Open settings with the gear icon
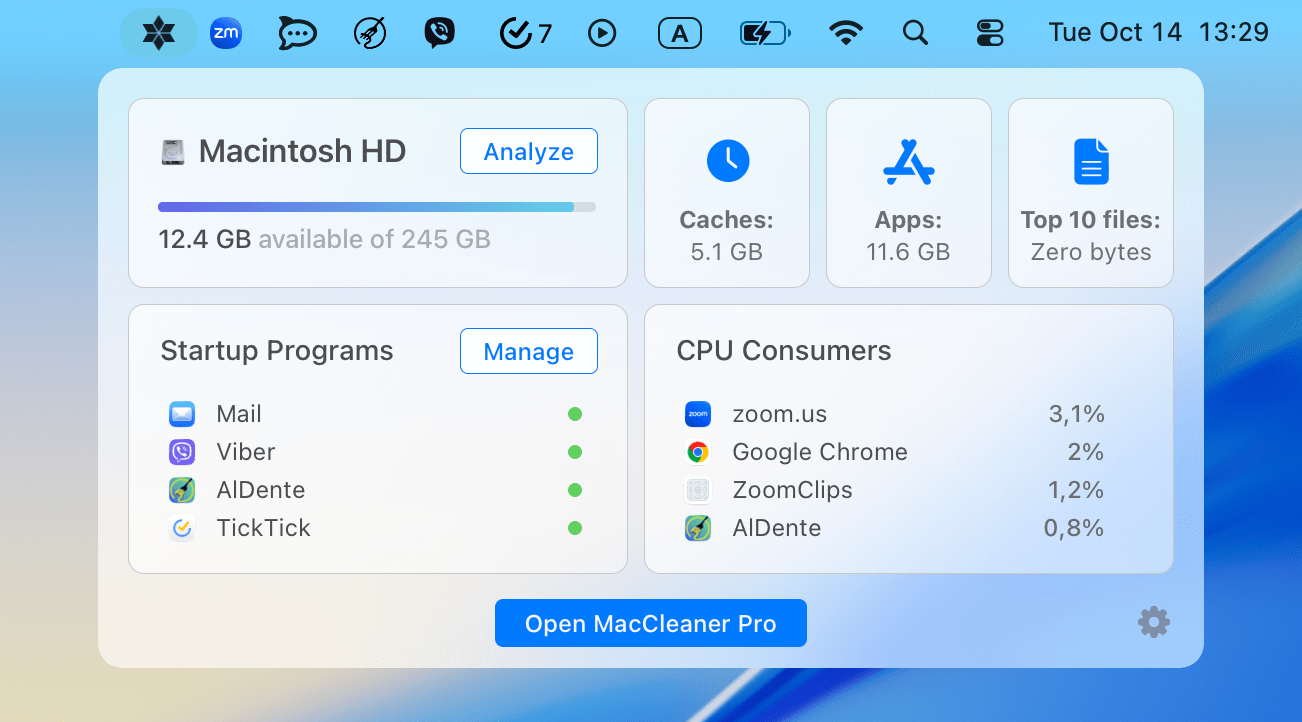1302x722 pixels. click(x=1153, y=623)
